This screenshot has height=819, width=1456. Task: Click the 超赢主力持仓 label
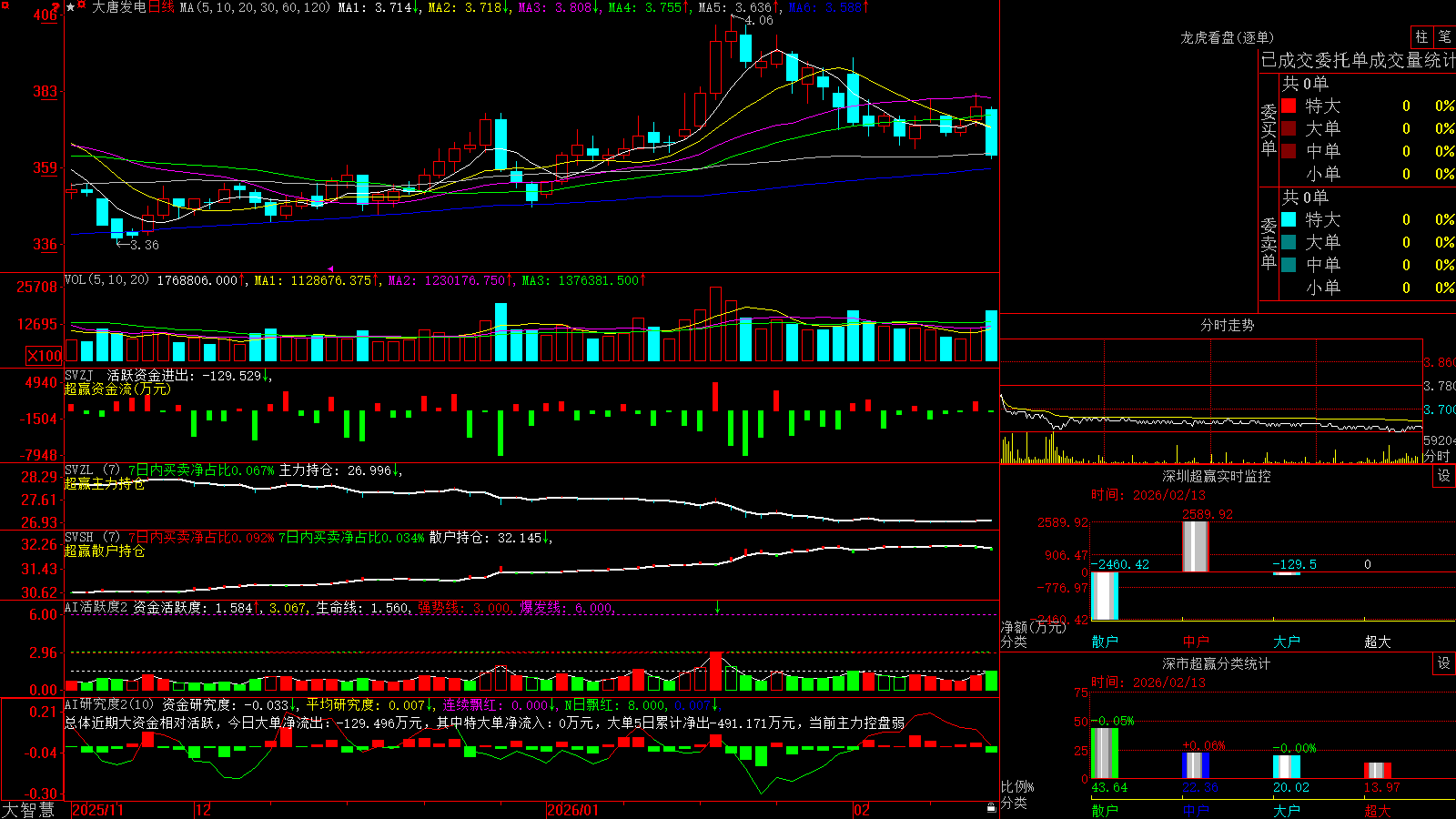(105, 483)
